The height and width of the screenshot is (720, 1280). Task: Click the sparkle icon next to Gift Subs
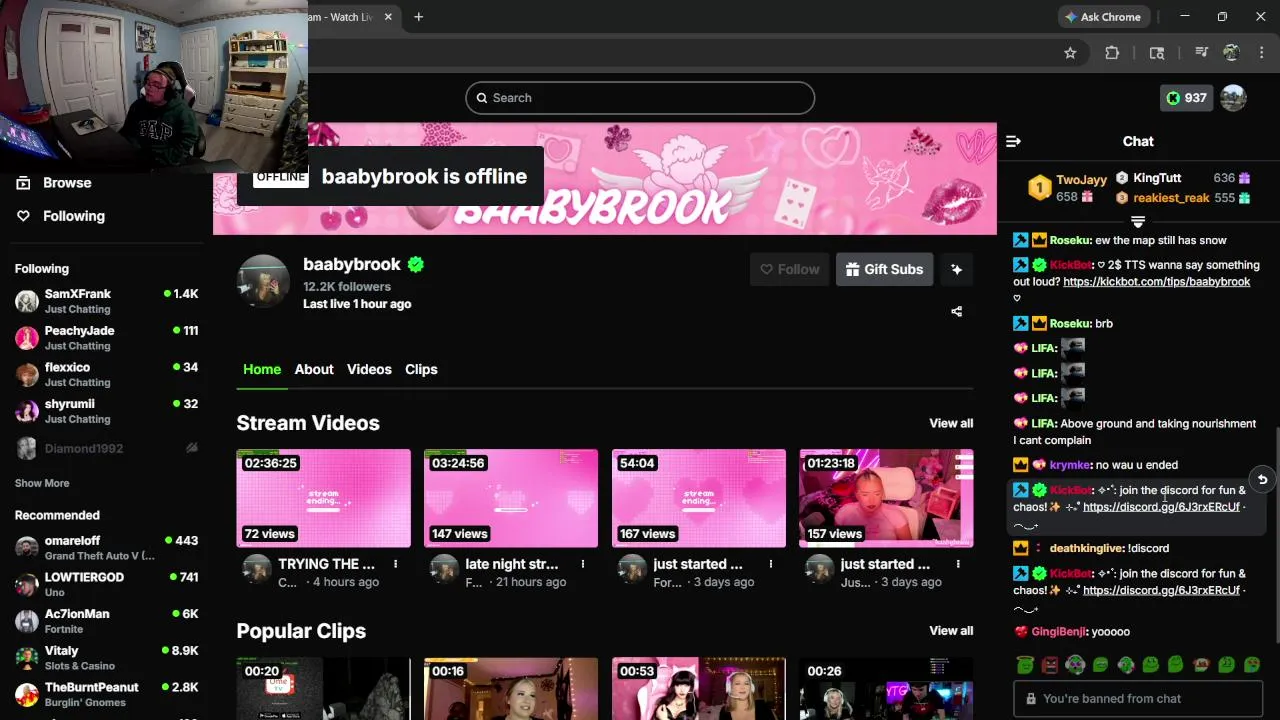(956, 269)
